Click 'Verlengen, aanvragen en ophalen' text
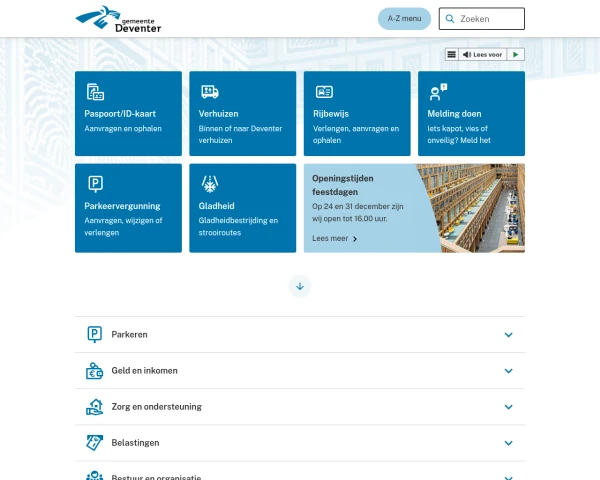The width and height of the screenshot is (600, 480). pos(356,134)
